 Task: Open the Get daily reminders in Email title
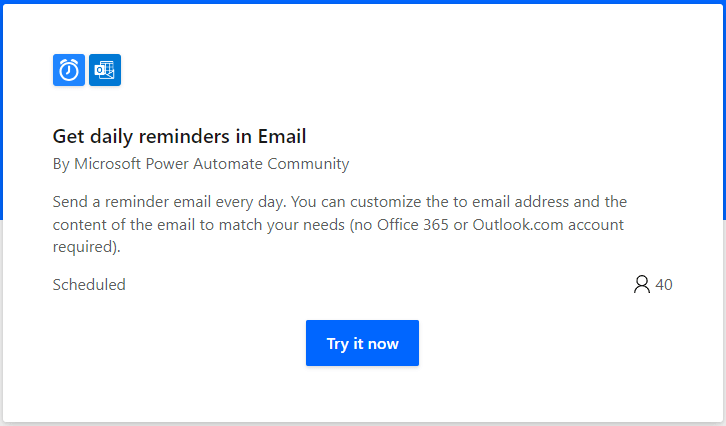[179, 136]
